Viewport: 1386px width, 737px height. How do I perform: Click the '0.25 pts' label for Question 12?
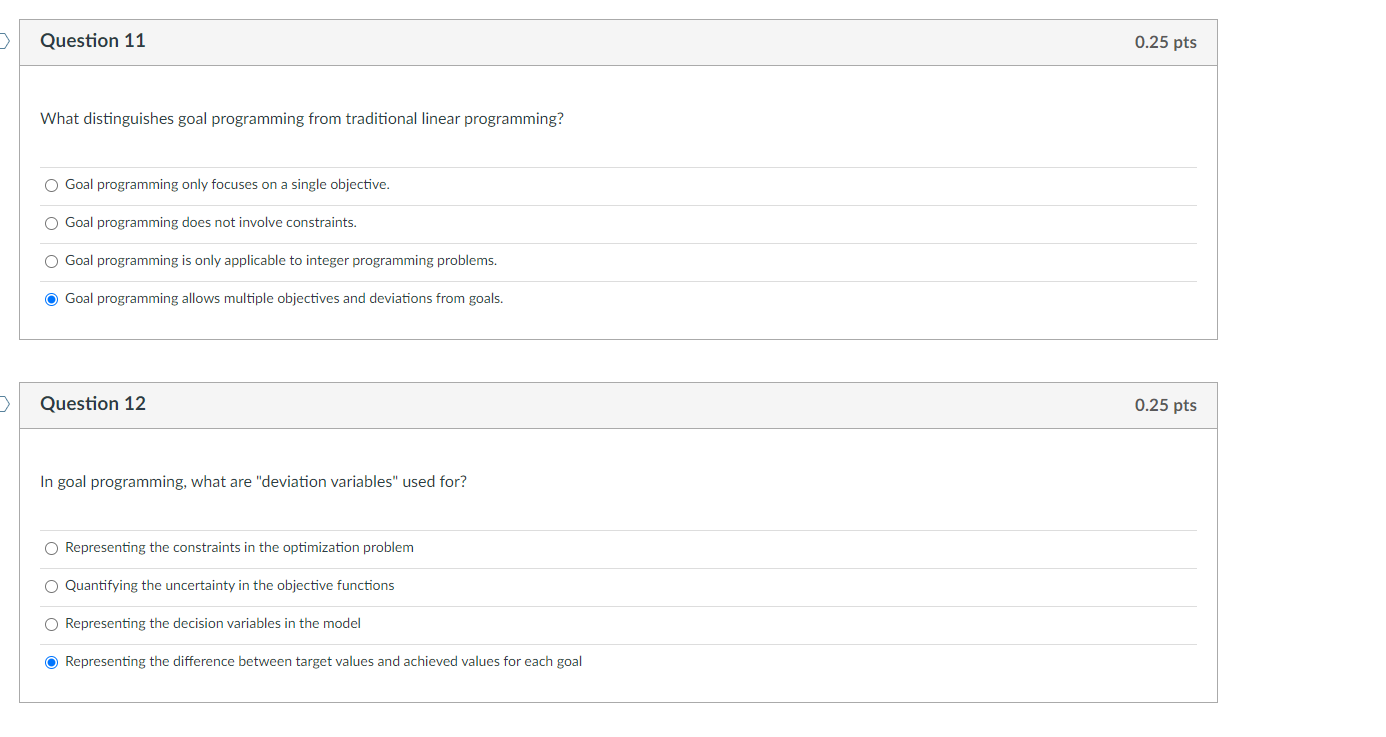tap(1165, 405)
